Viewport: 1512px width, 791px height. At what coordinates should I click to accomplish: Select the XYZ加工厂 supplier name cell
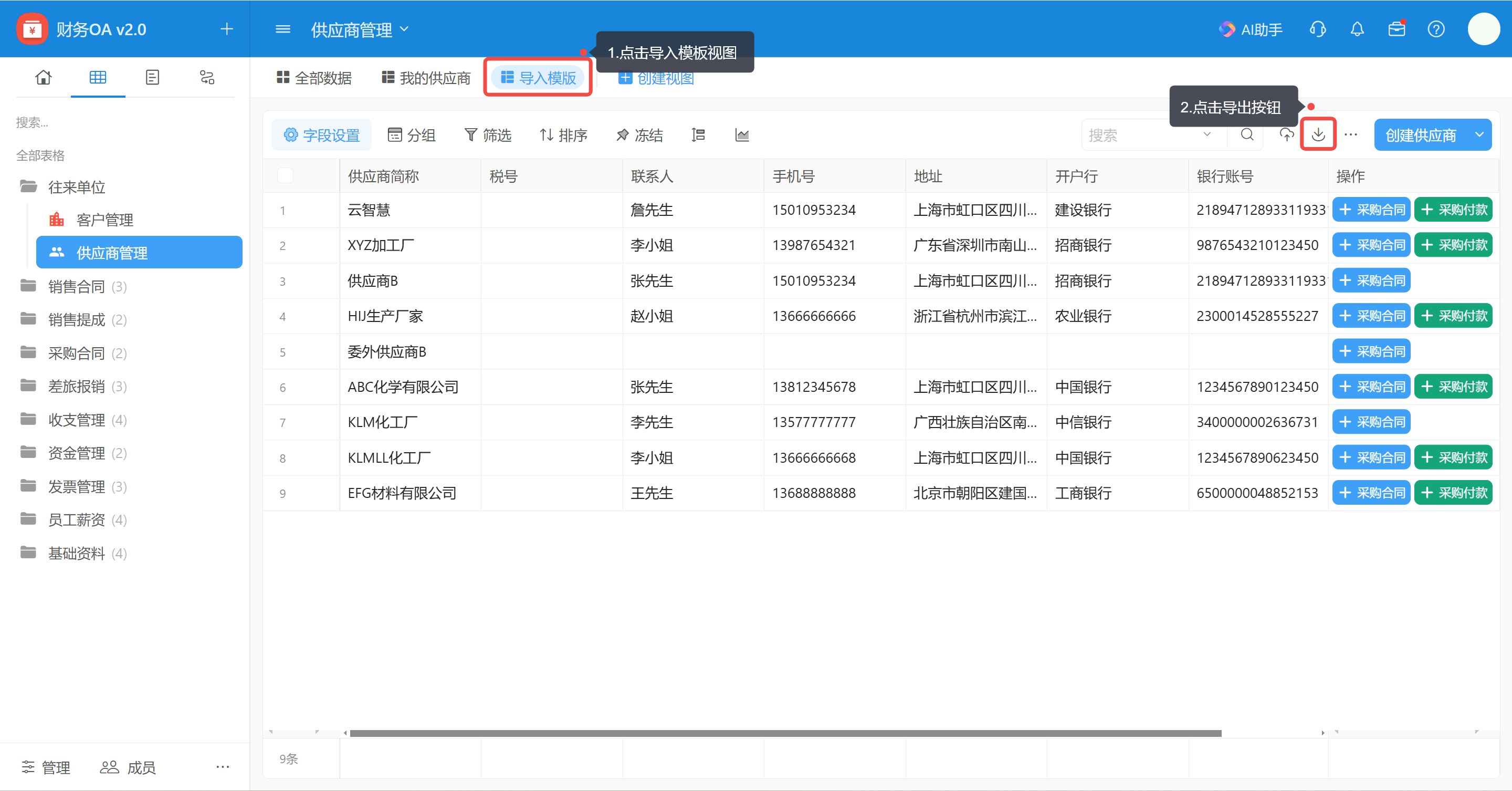coord(410,245)
